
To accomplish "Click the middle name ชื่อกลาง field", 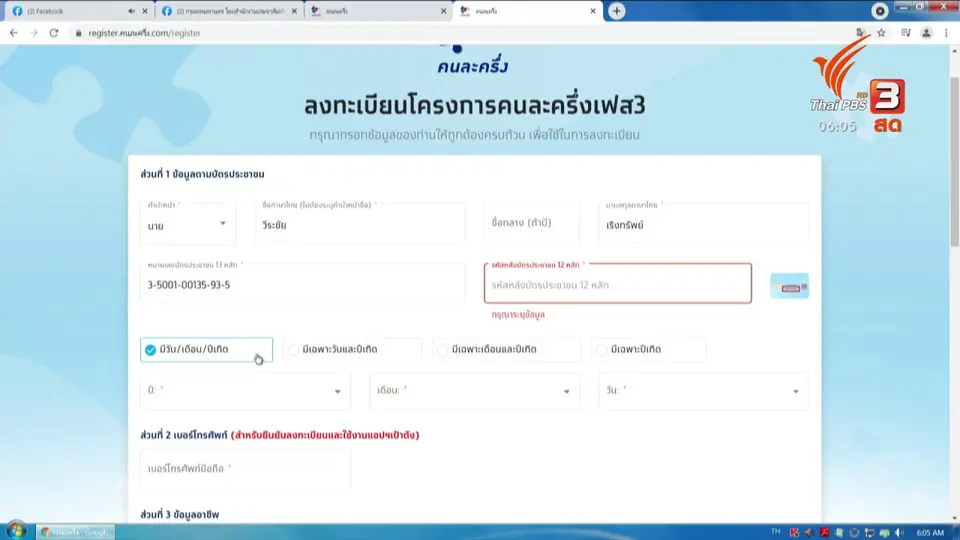I will click(x=531, y=223).
